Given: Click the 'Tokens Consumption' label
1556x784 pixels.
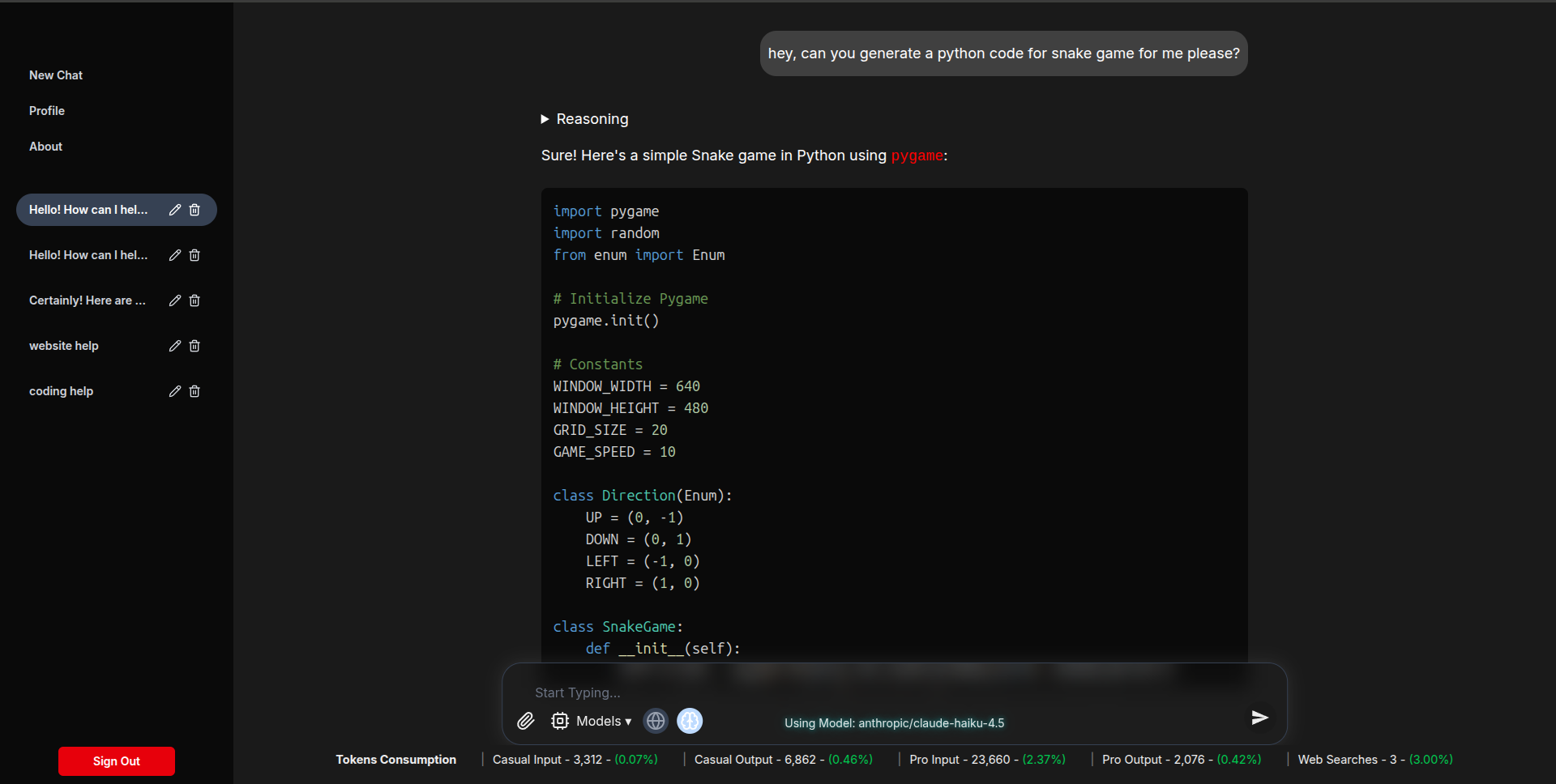Looking at the screenshot, I should point(396,760).
